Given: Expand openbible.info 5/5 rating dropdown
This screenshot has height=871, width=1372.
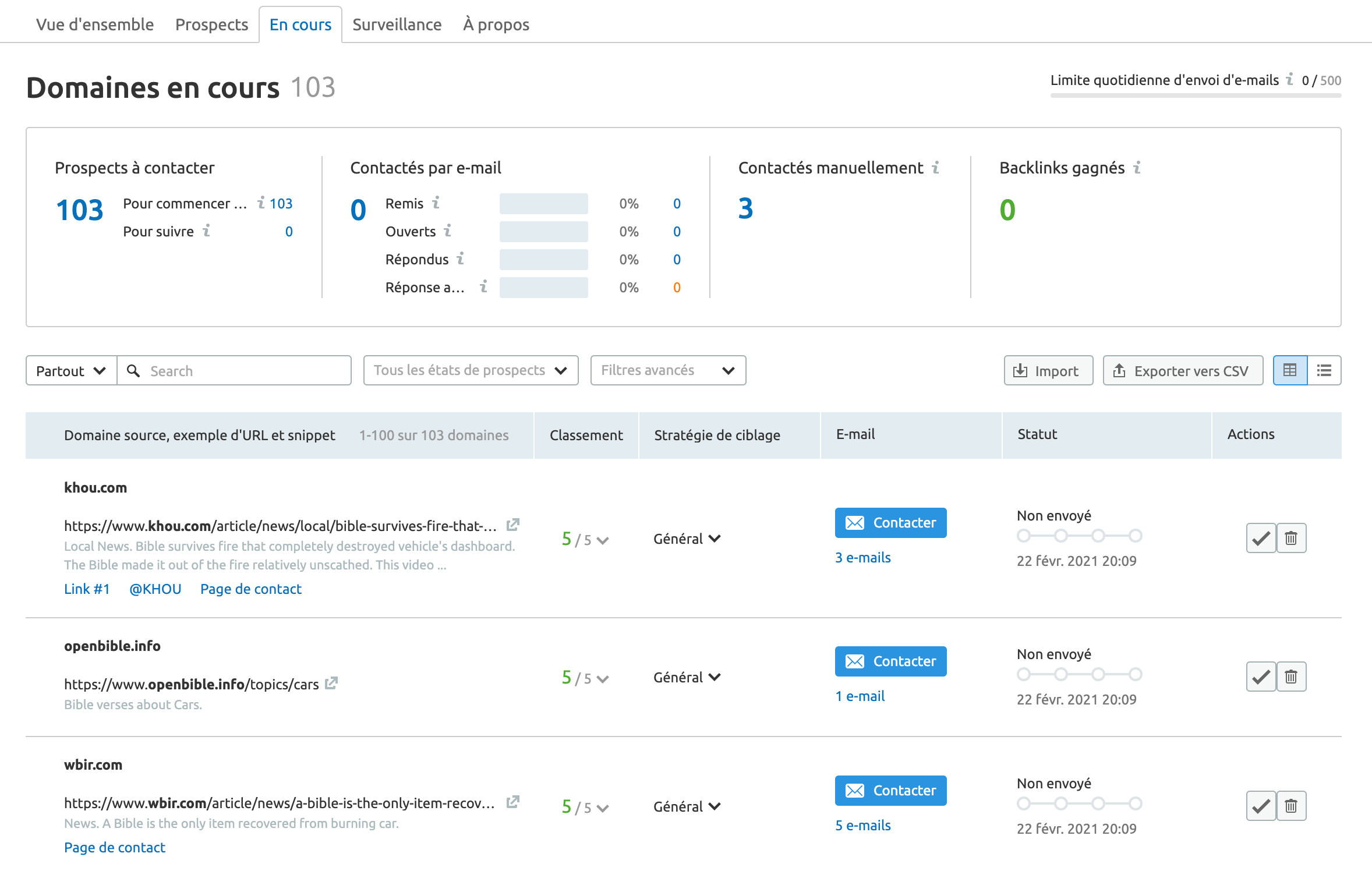Looking at the screenshot, I should 585,678.
